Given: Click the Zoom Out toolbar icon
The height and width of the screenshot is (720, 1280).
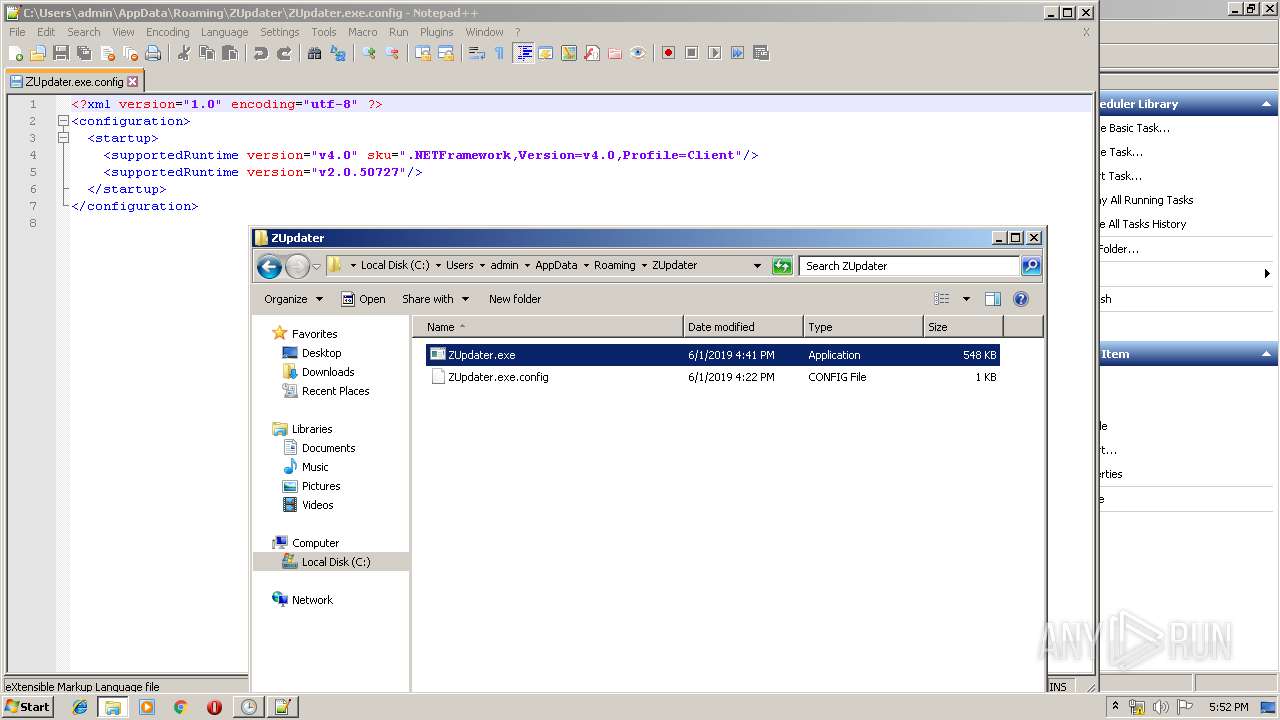Looking at the screenshot, I should pos(392,53).
